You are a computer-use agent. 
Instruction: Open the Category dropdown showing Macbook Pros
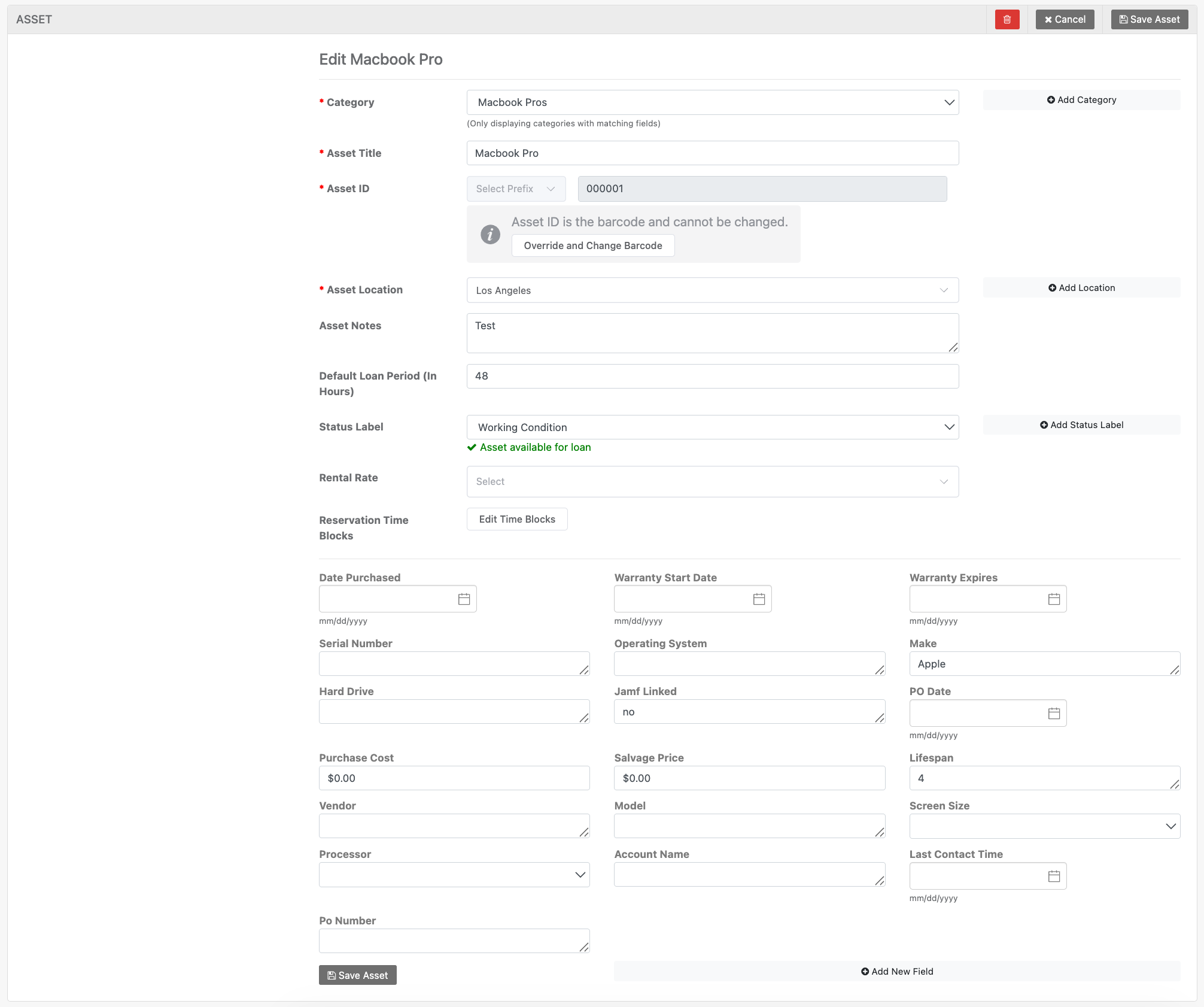pos(713,102)
